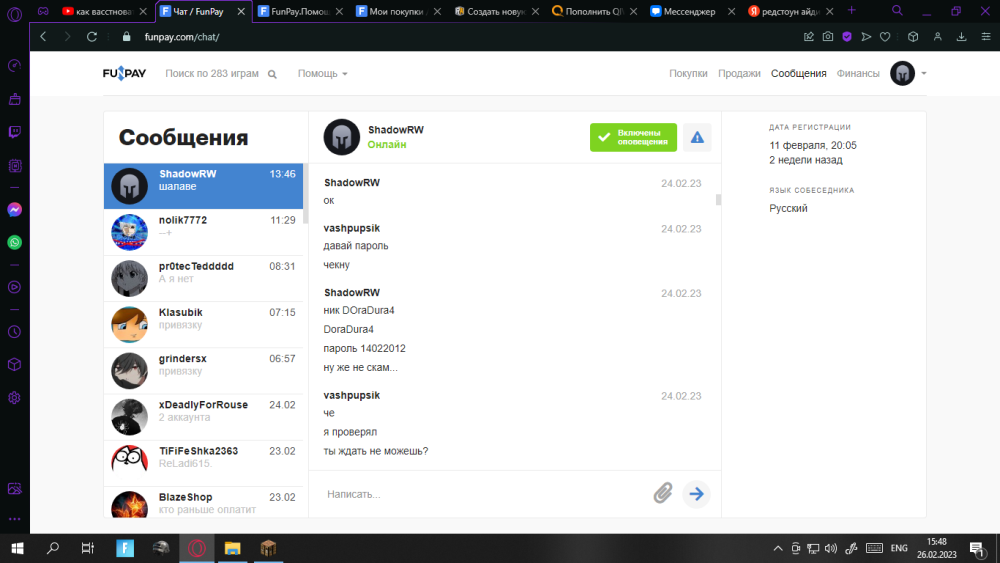Image resolution: width=1000 pixels, height=563 pixels.
Task: Open the extensions cube in the sidebar
Action: pos(14,365)
